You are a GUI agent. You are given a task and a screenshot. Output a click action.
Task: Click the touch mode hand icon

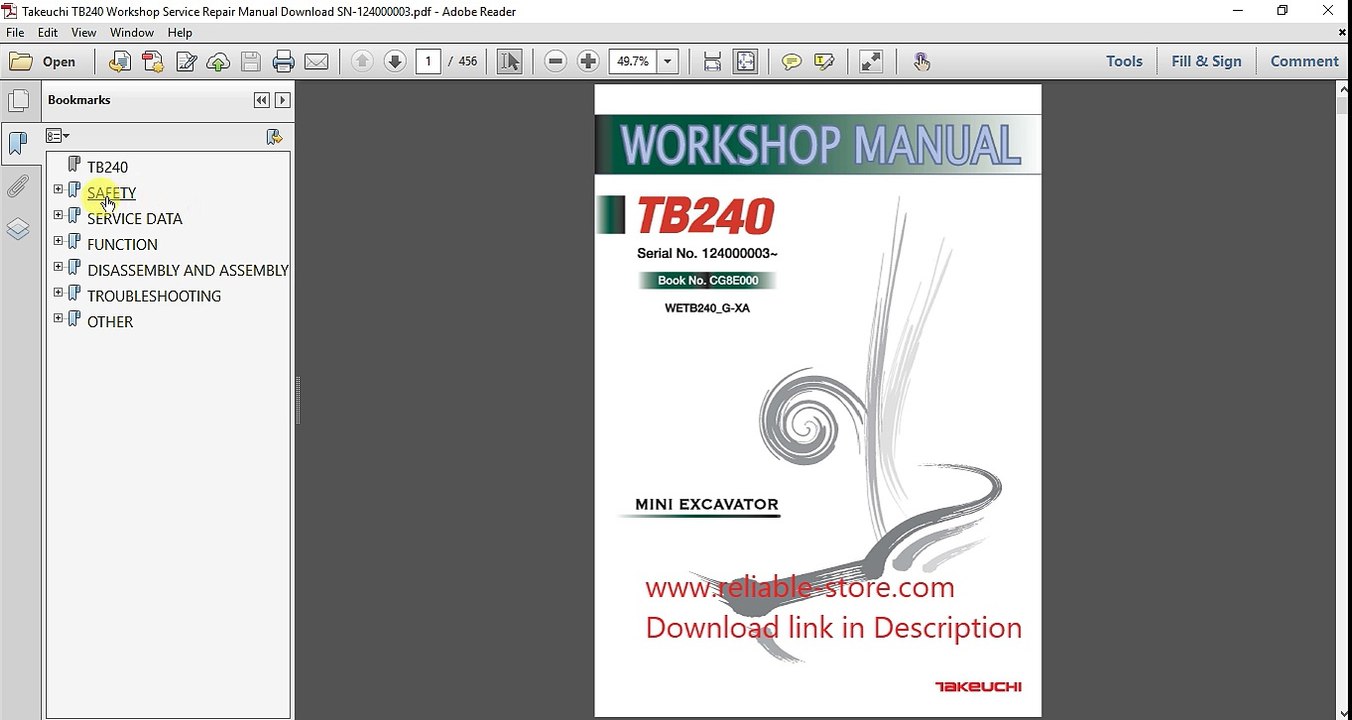tap(922, 62)
